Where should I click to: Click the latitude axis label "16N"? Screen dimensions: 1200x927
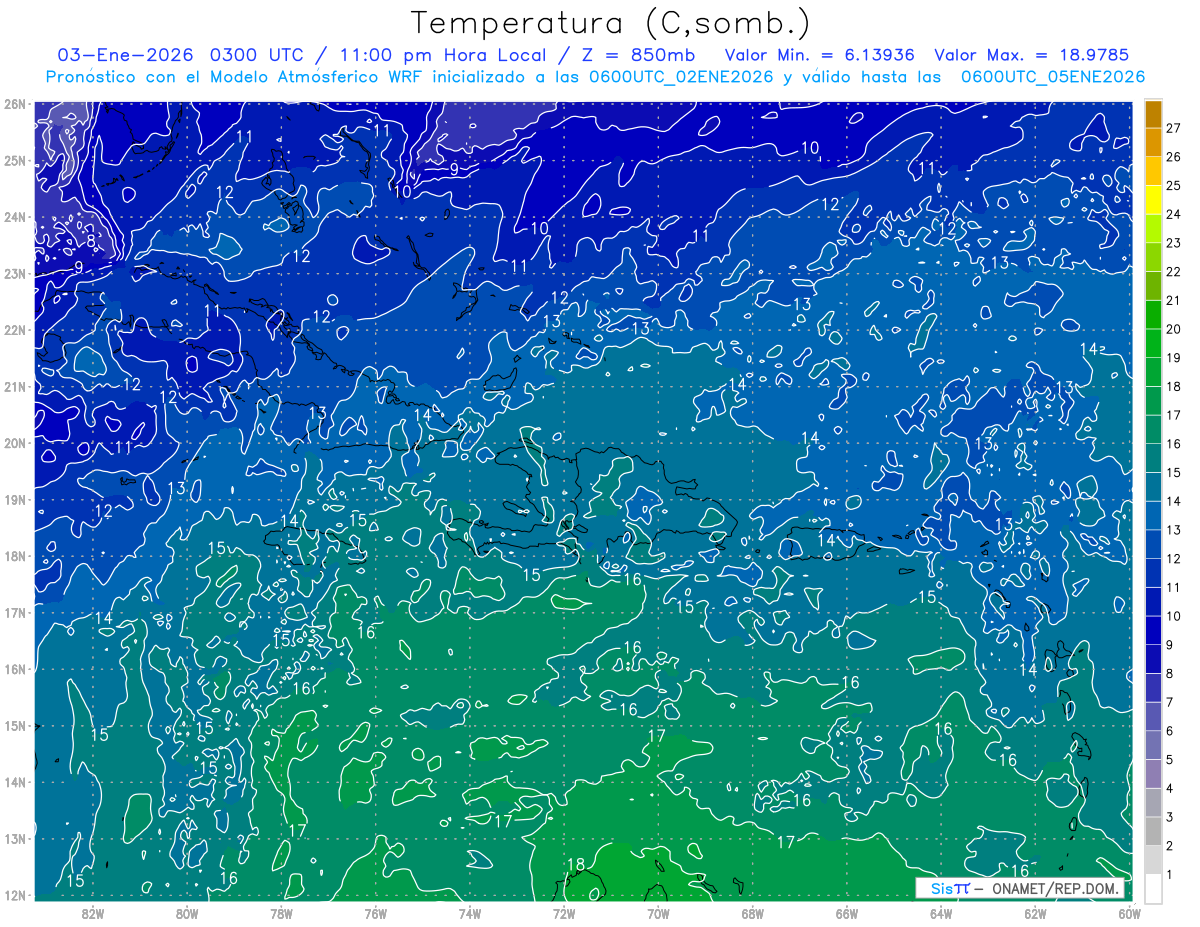click(15, 669)
